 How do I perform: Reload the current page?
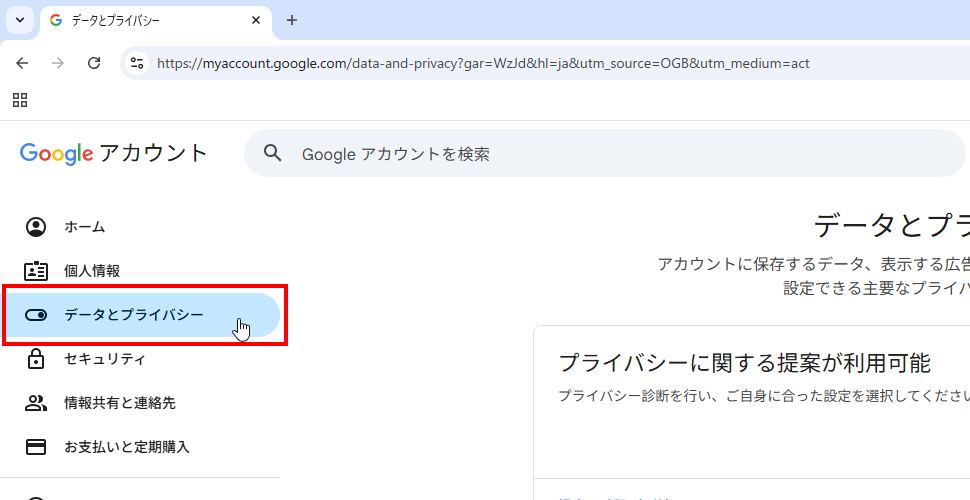tap(94, 63)
